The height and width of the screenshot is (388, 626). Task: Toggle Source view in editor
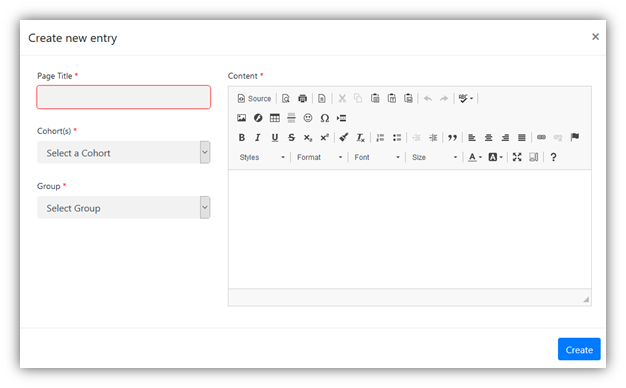254,99
